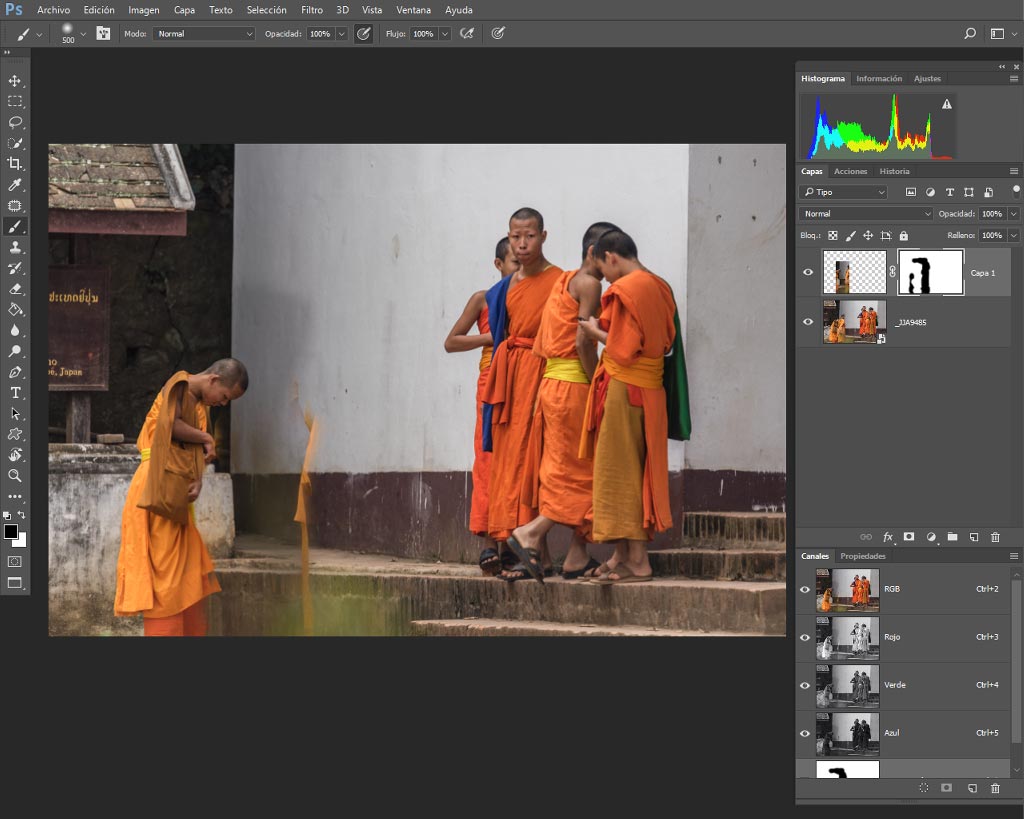The image size is (1024, 819).
Task: Select the Zoom tool
Action: [14, 476]
